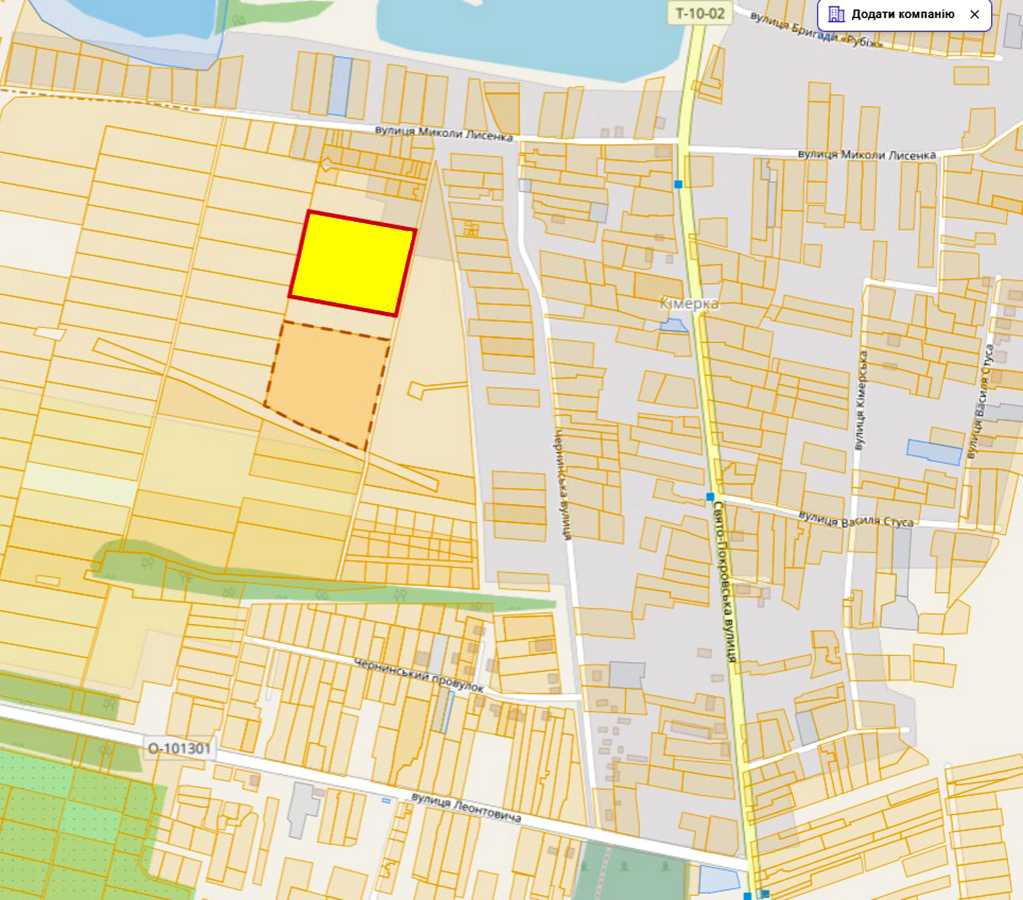Click the blue stop marker at Василя Стуса junction
1023x900 pixels.
pos(710,497)
